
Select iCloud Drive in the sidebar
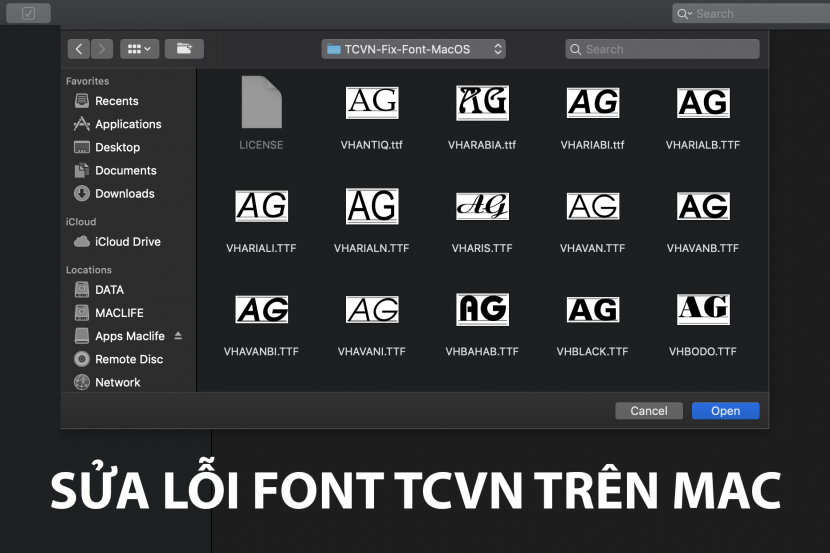click(x=127, y=241)
